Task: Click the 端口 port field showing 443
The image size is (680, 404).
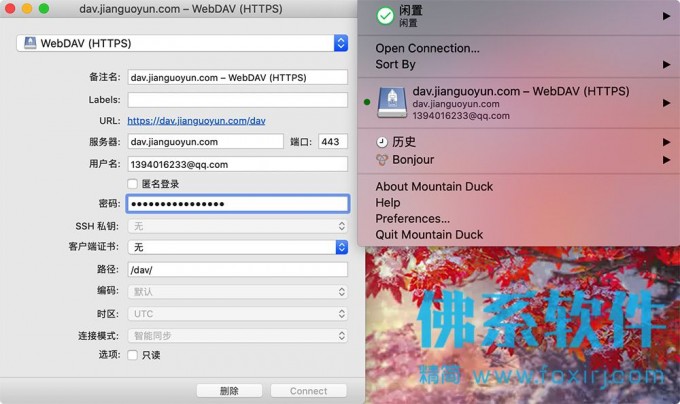Action: click(x=333, y=141)
